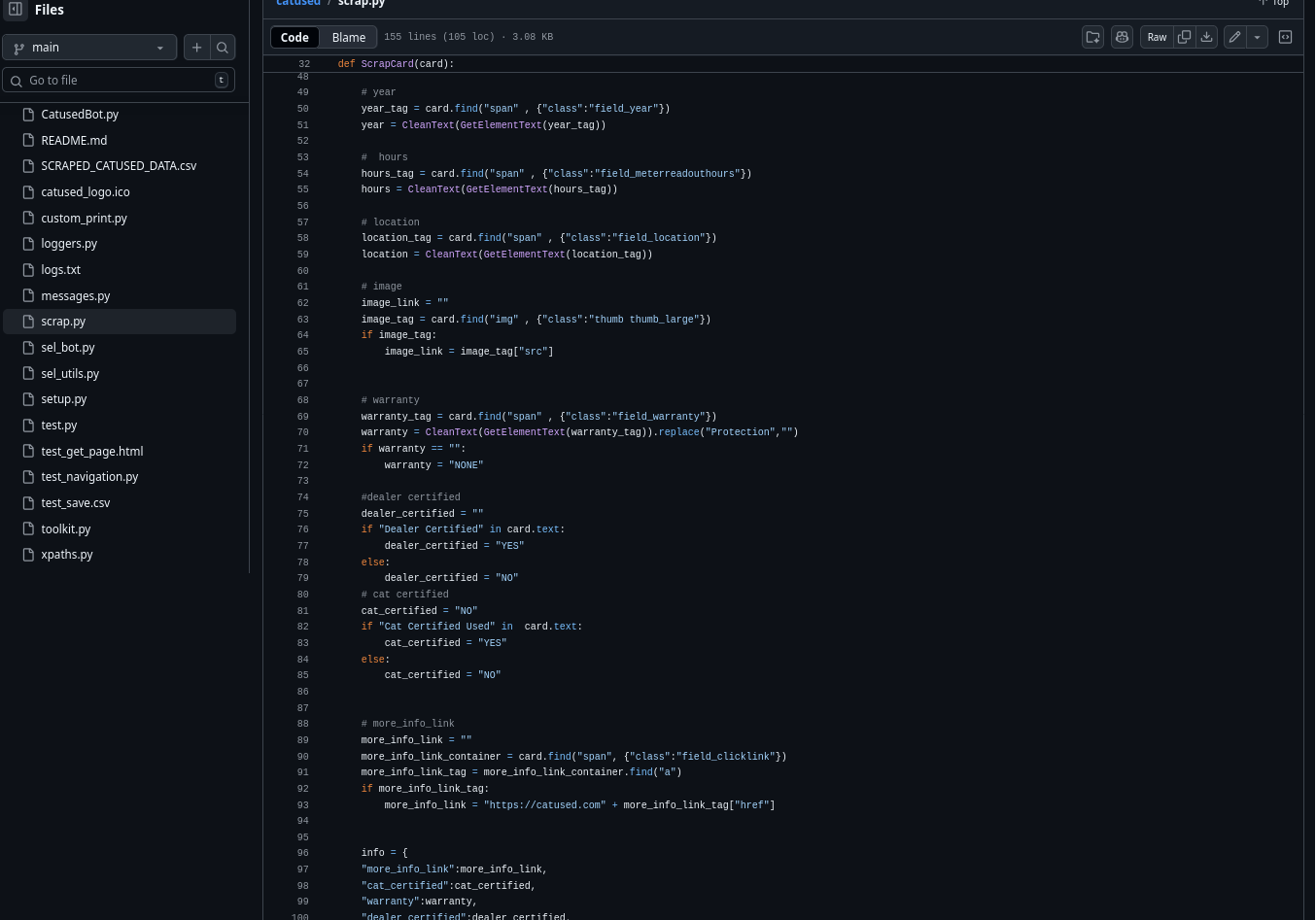1316x920 pixels.
Task: Click the new folder sparkle icon
Action: (1092, 37)
